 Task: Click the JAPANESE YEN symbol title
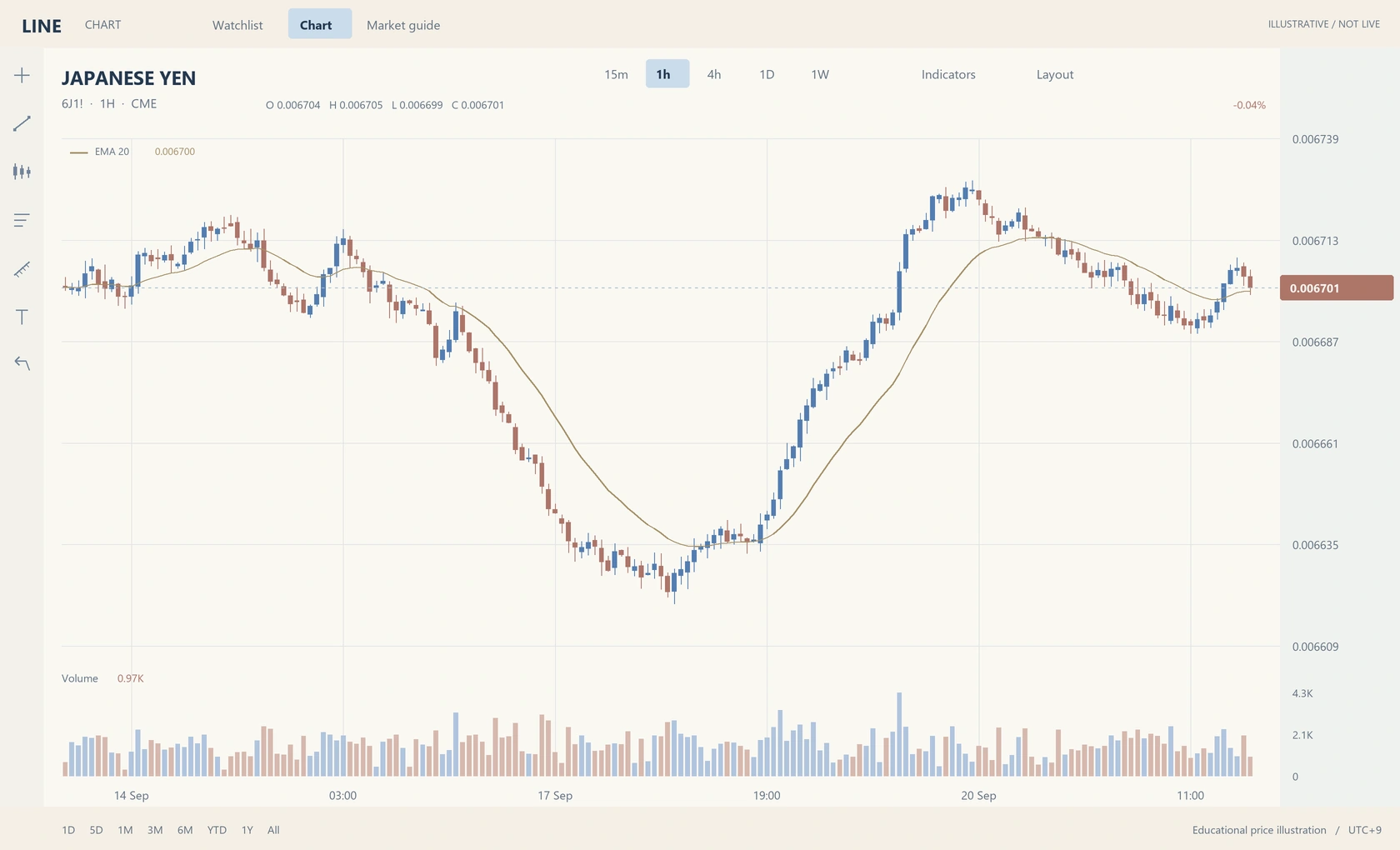[129, 78]
